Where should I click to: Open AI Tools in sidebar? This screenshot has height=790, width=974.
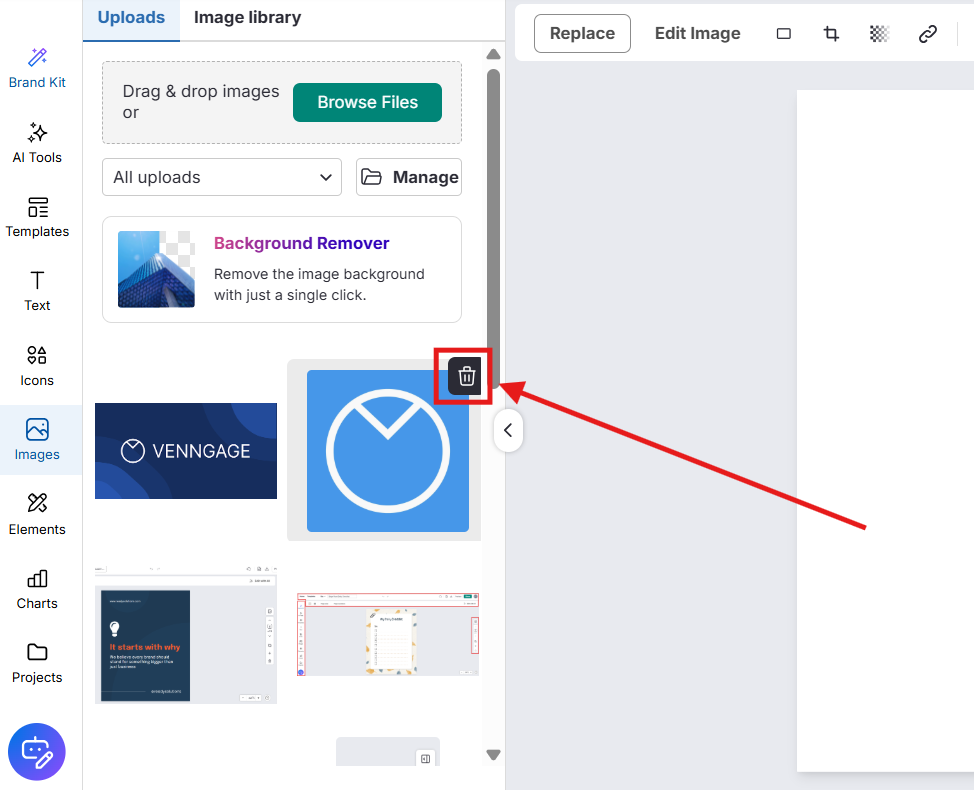point(37,142)
